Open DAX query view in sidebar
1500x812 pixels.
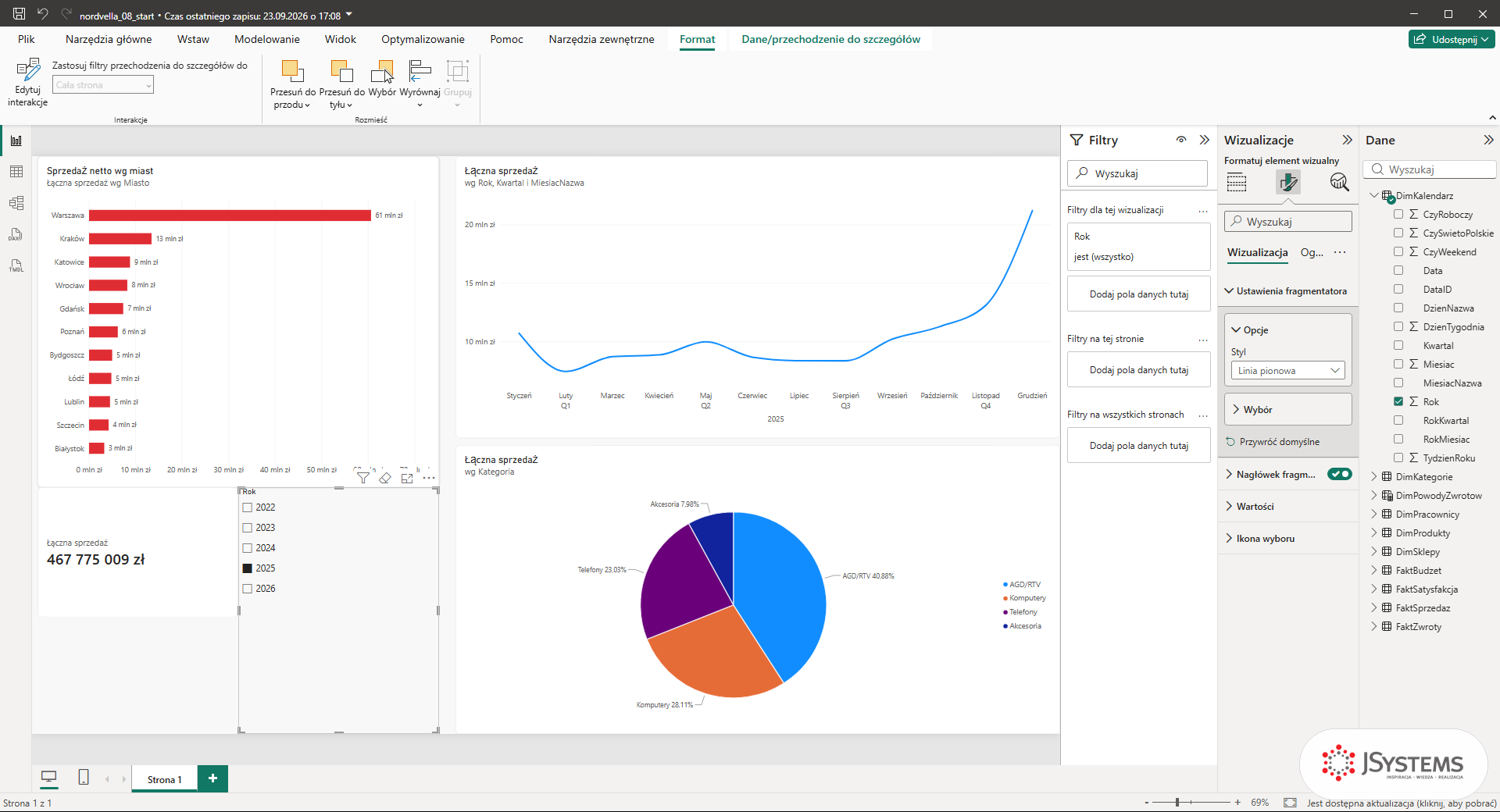coord(16,234)
